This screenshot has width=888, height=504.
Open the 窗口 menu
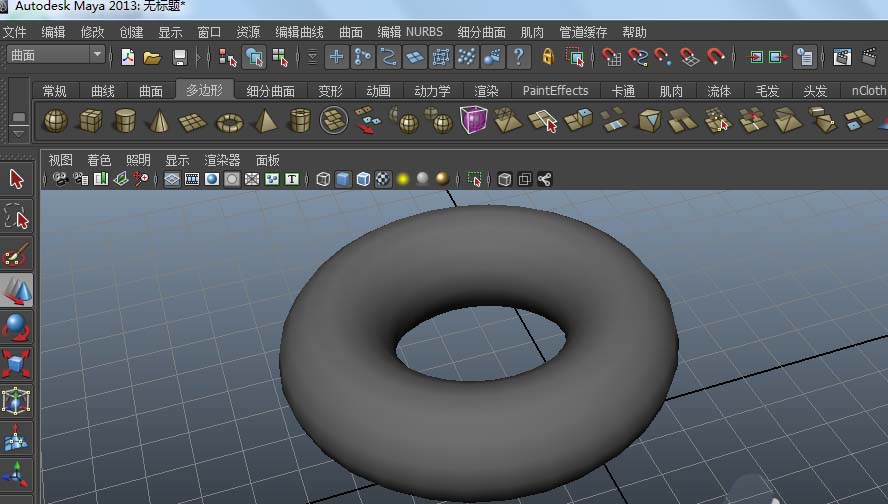coord(209,32)
